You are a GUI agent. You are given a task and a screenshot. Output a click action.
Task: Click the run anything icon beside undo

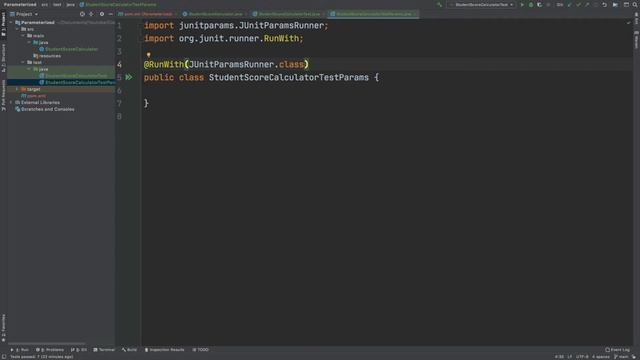(x=615, y=5)
